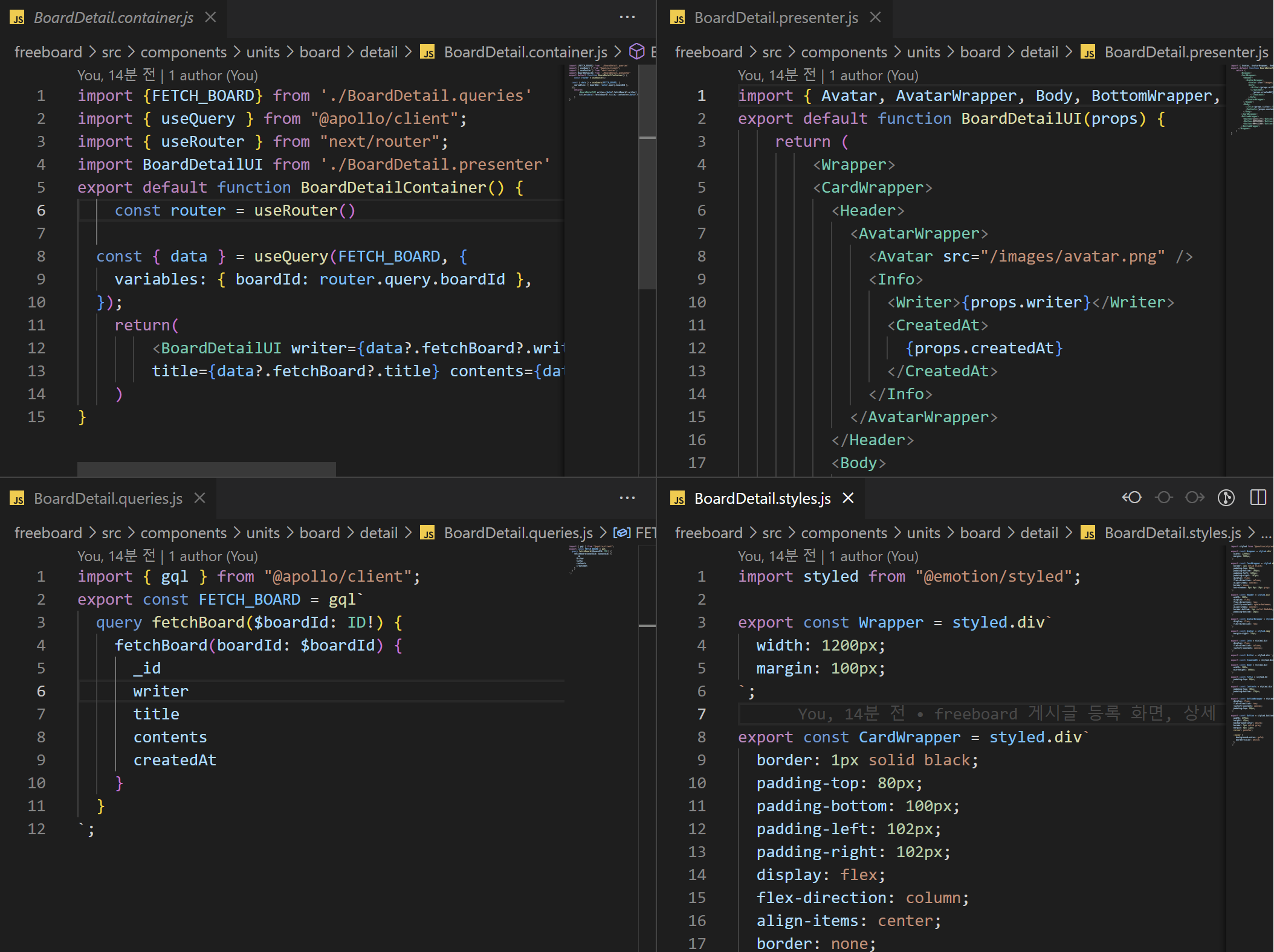This screenshot has height=952, width=1274.
Task: Click 'fetchBoard($boardId: ID!)' query line
Action: 268,622
